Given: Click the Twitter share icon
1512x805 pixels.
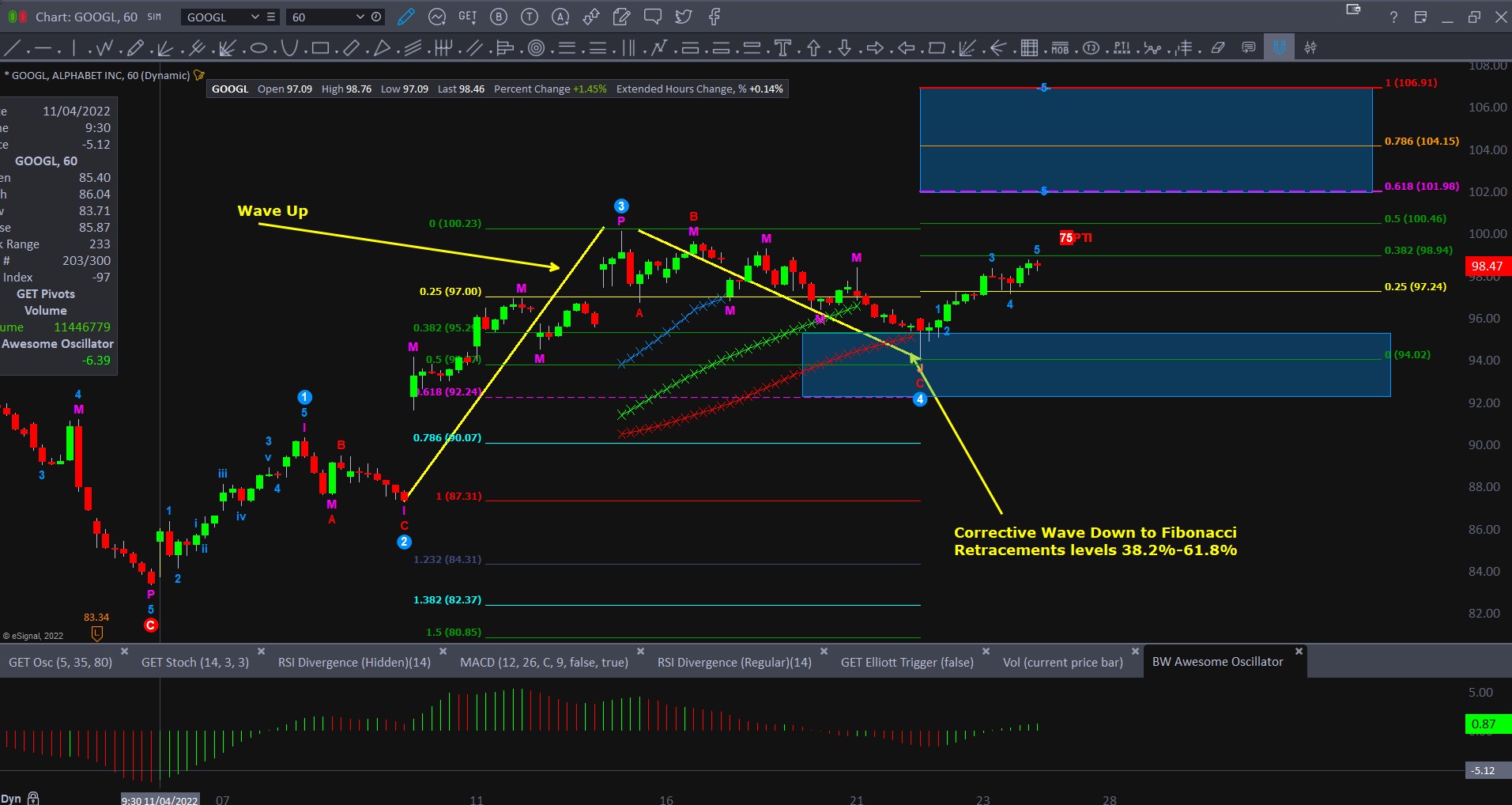Looking at the screenshot, I should point(684,17).
